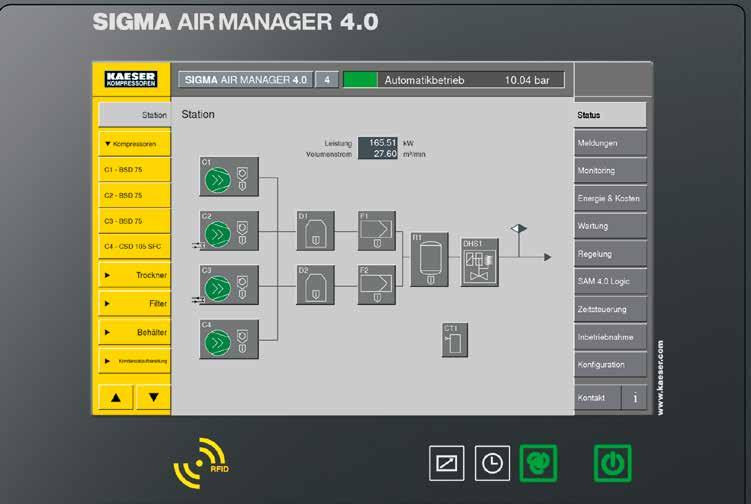The height and width of the screenshot is (504, 751).
Task: Select compressor C1 icon in diagram
Action: [229, 176]
